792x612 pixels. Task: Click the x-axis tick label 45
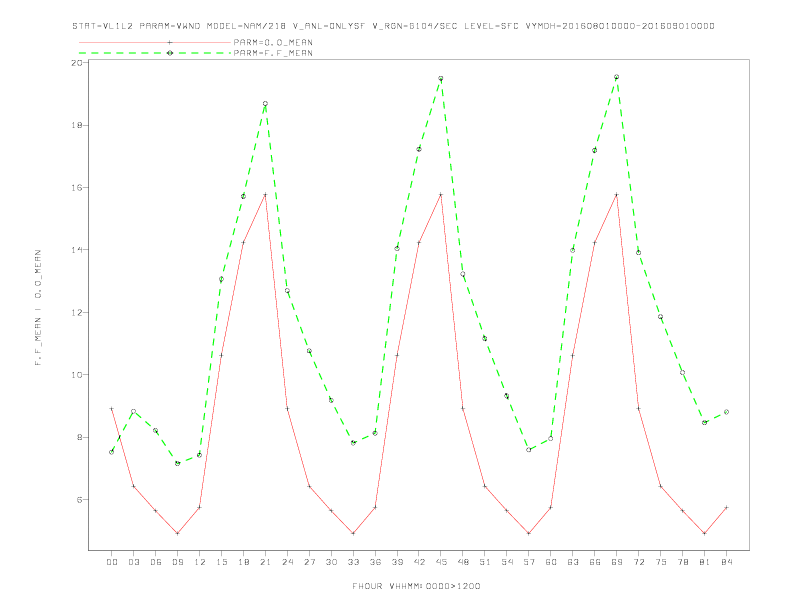tap(441, 562)
